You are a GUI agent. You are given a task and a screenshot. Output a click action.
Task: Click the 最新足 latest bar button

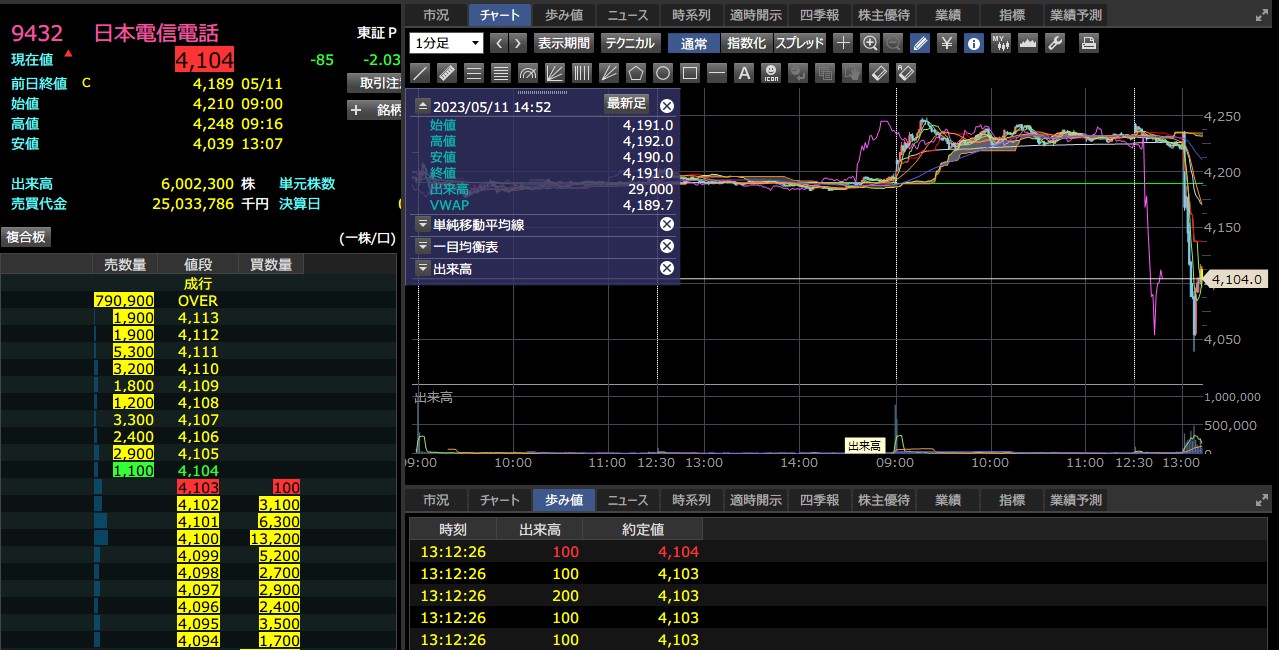627,103
